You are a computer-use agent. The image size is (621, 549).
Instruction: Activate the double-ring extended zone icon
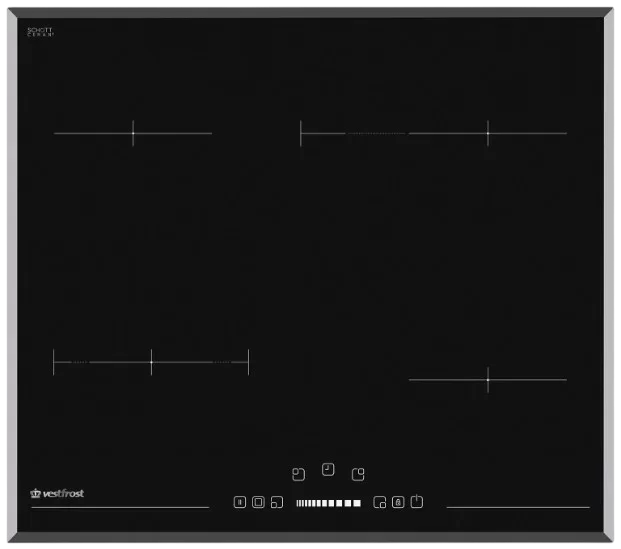(258, 502)
